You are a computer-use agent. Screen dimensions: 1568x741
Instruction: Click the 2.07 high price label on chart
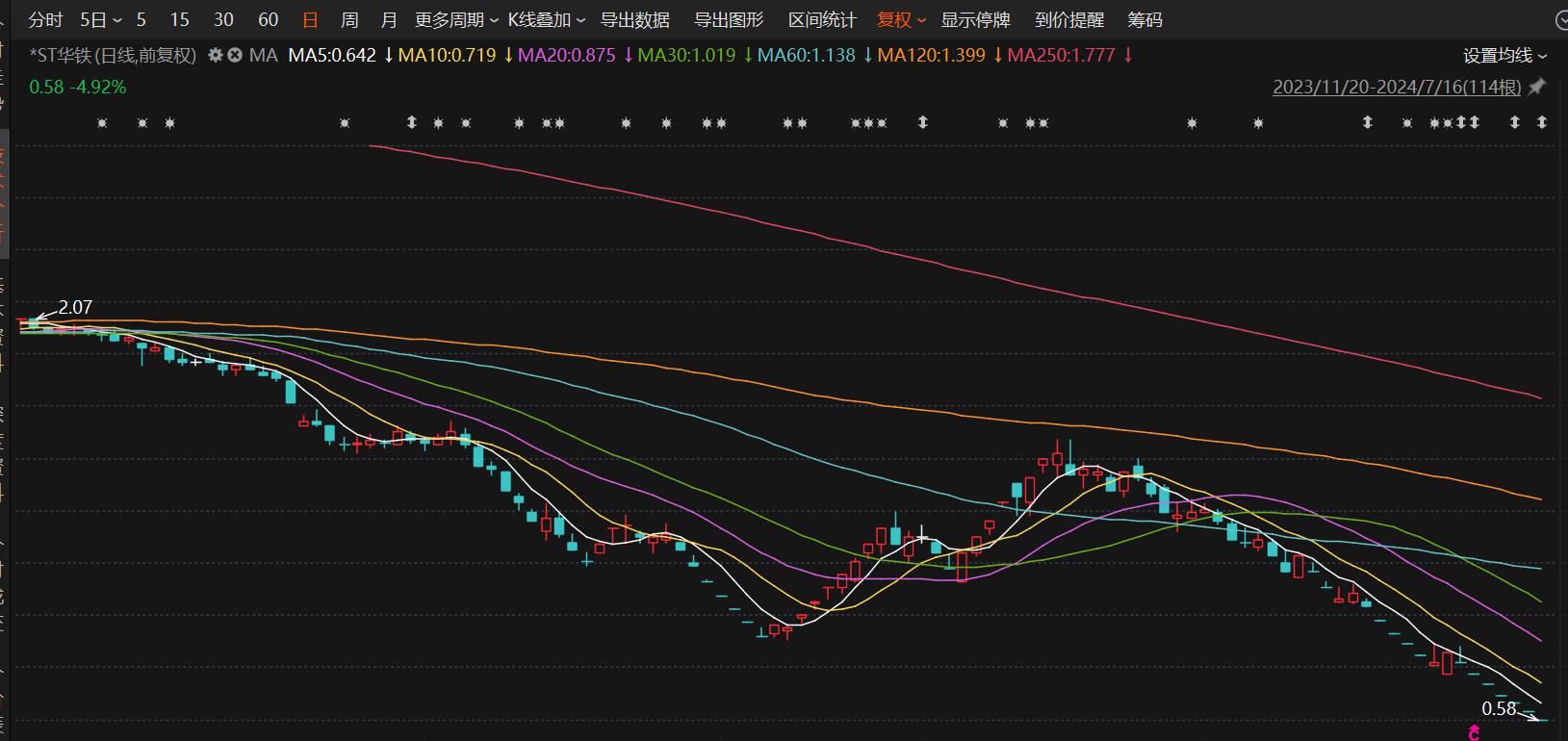coord(75,307)
